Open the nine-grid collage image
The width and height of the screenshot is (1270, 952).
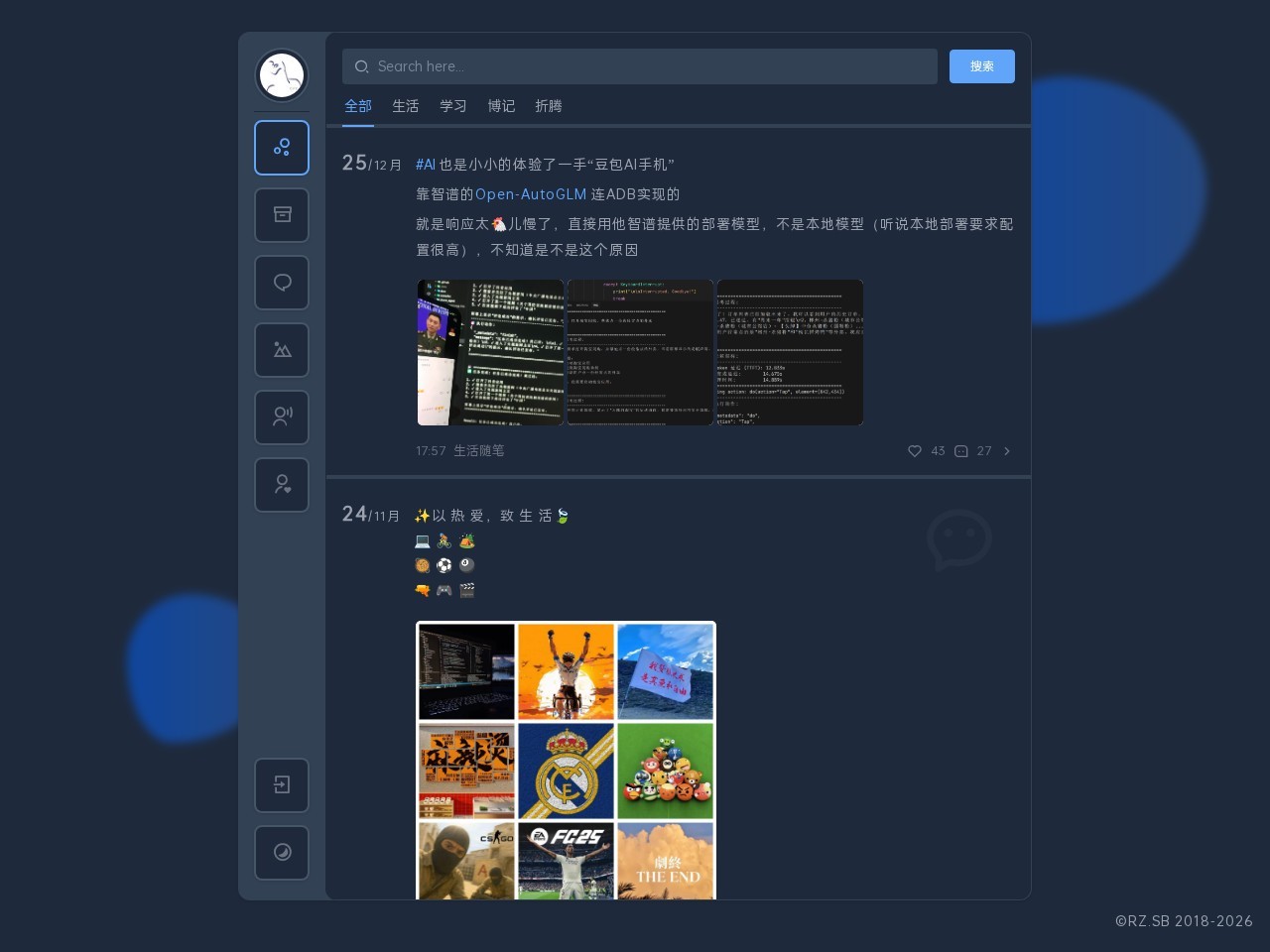click(566, 762)
